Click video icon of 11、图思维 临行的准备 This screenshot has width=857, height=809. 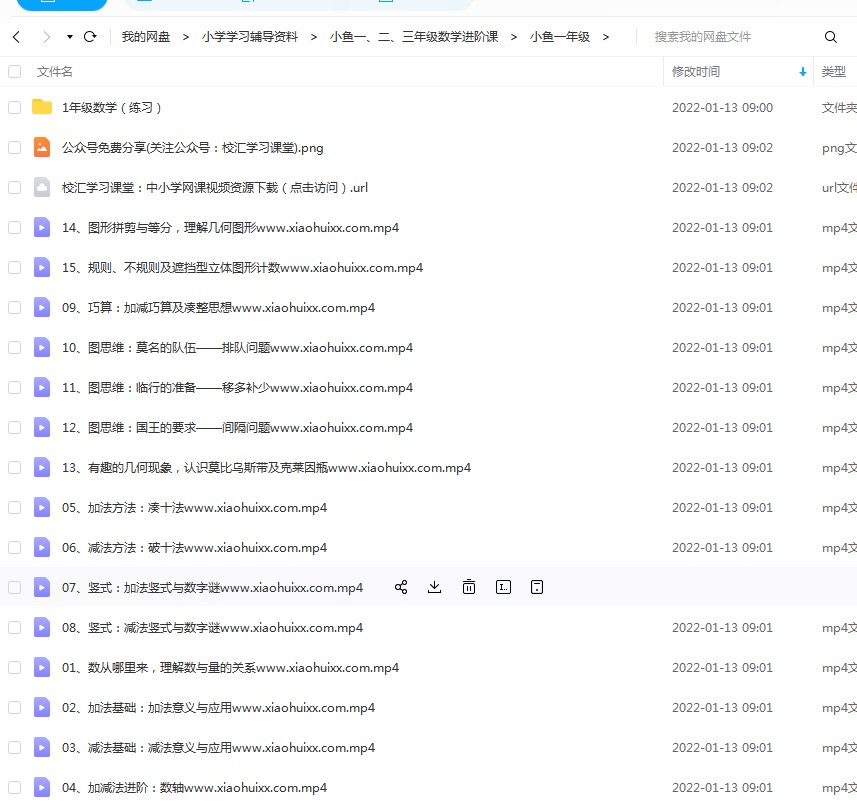click(42, 387)
